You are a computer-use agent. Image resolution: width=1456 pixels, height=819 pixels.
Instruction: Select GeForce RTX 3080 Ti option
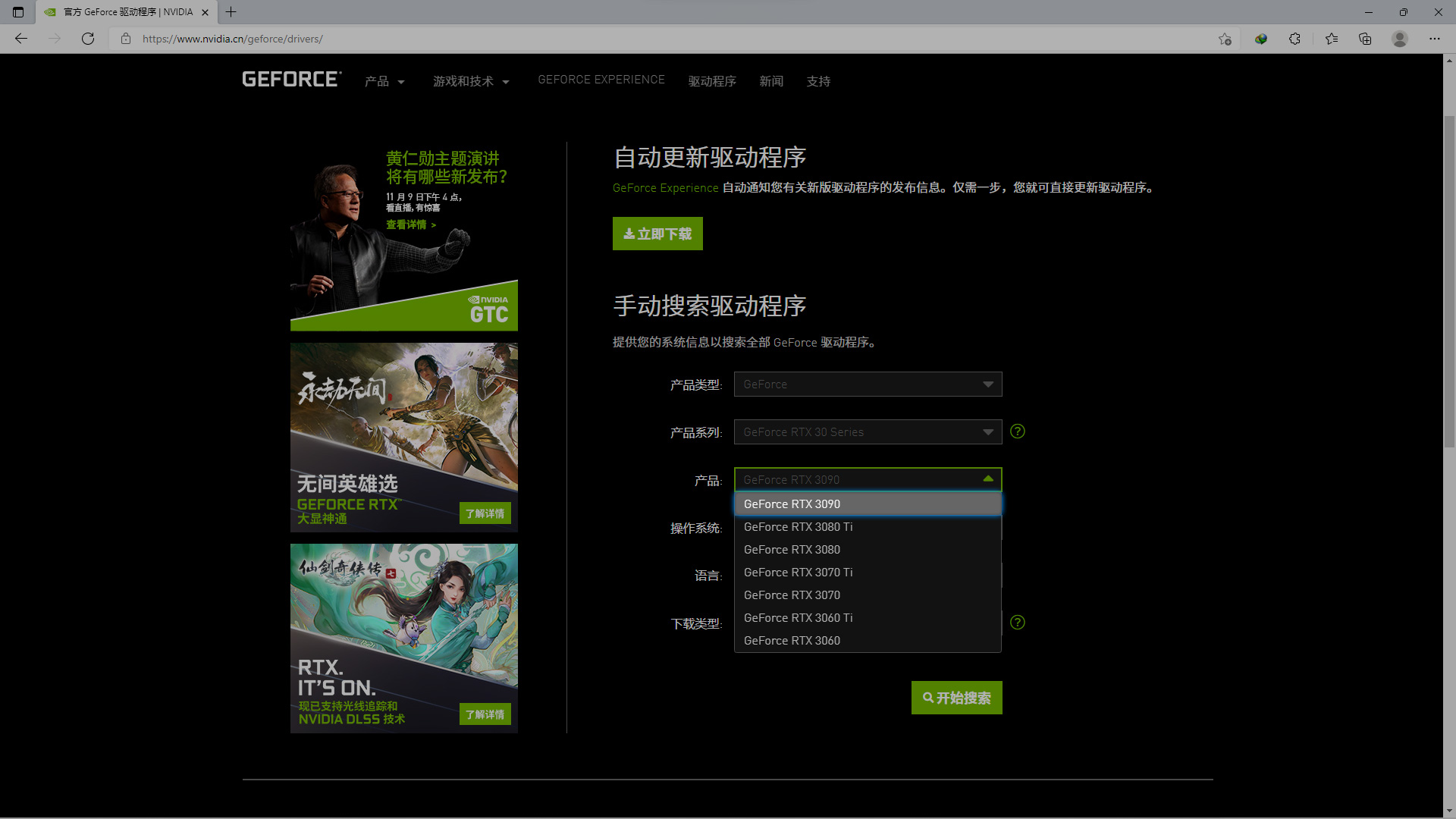(798, 527)
